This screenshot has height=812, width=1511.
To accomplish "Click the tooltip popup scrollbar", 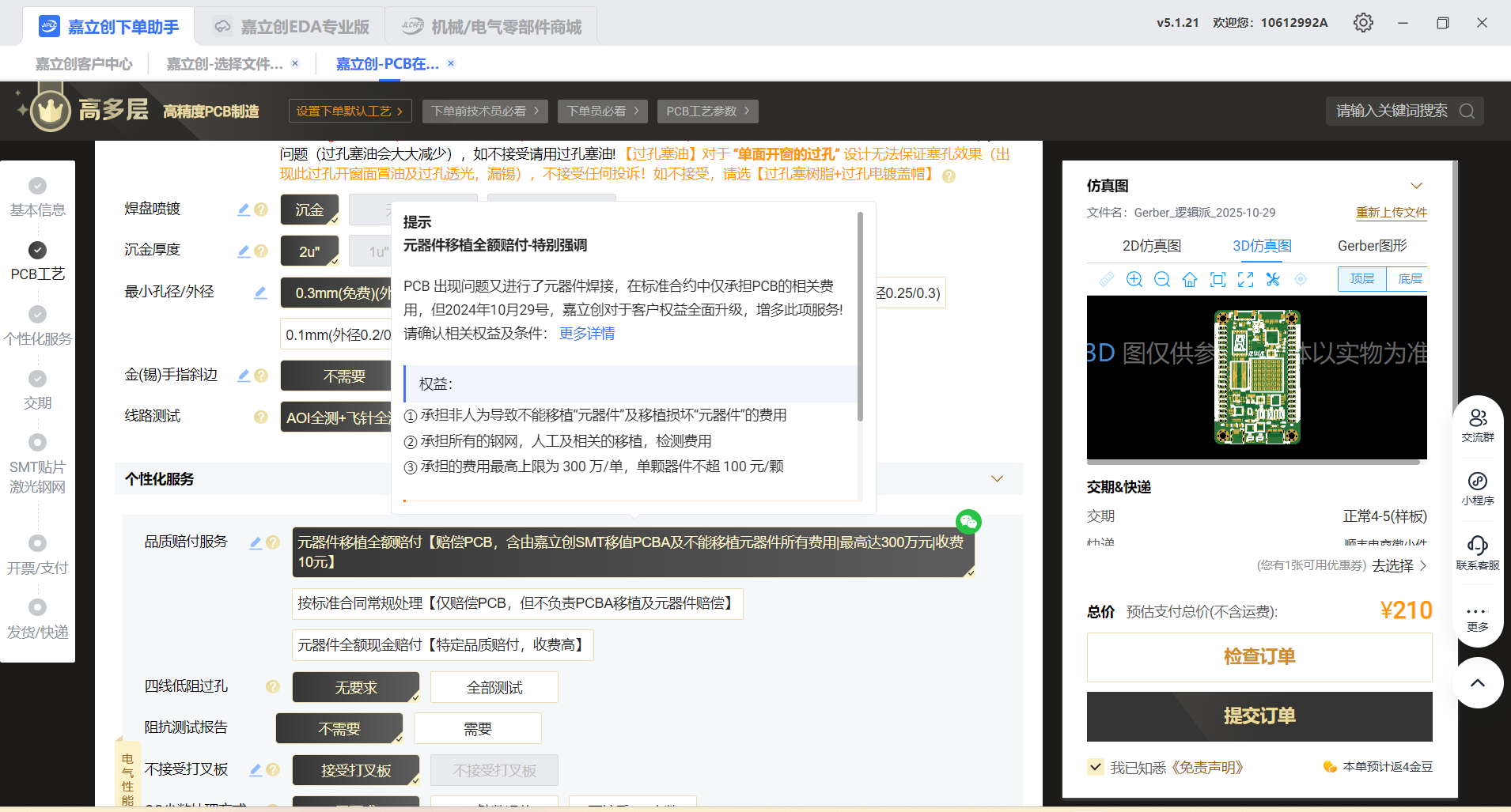I will [860, 316].
